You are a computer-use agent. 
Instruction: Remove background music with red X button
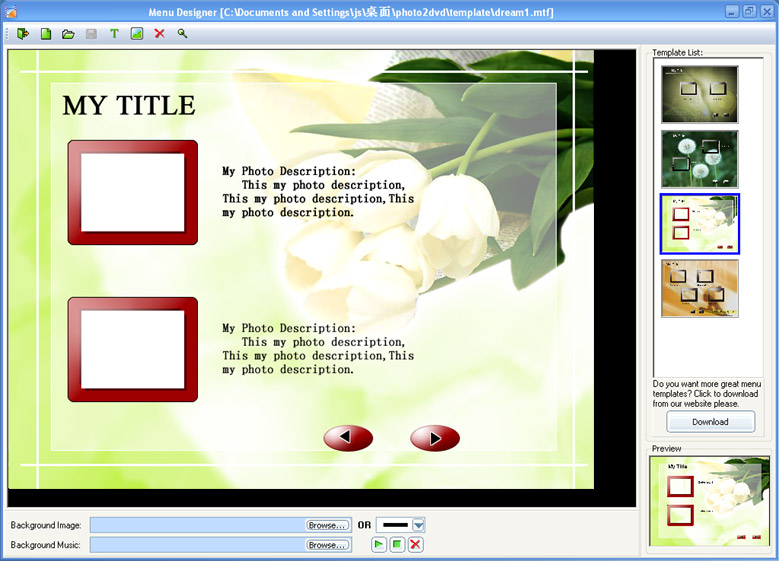(x=415, y=545)
